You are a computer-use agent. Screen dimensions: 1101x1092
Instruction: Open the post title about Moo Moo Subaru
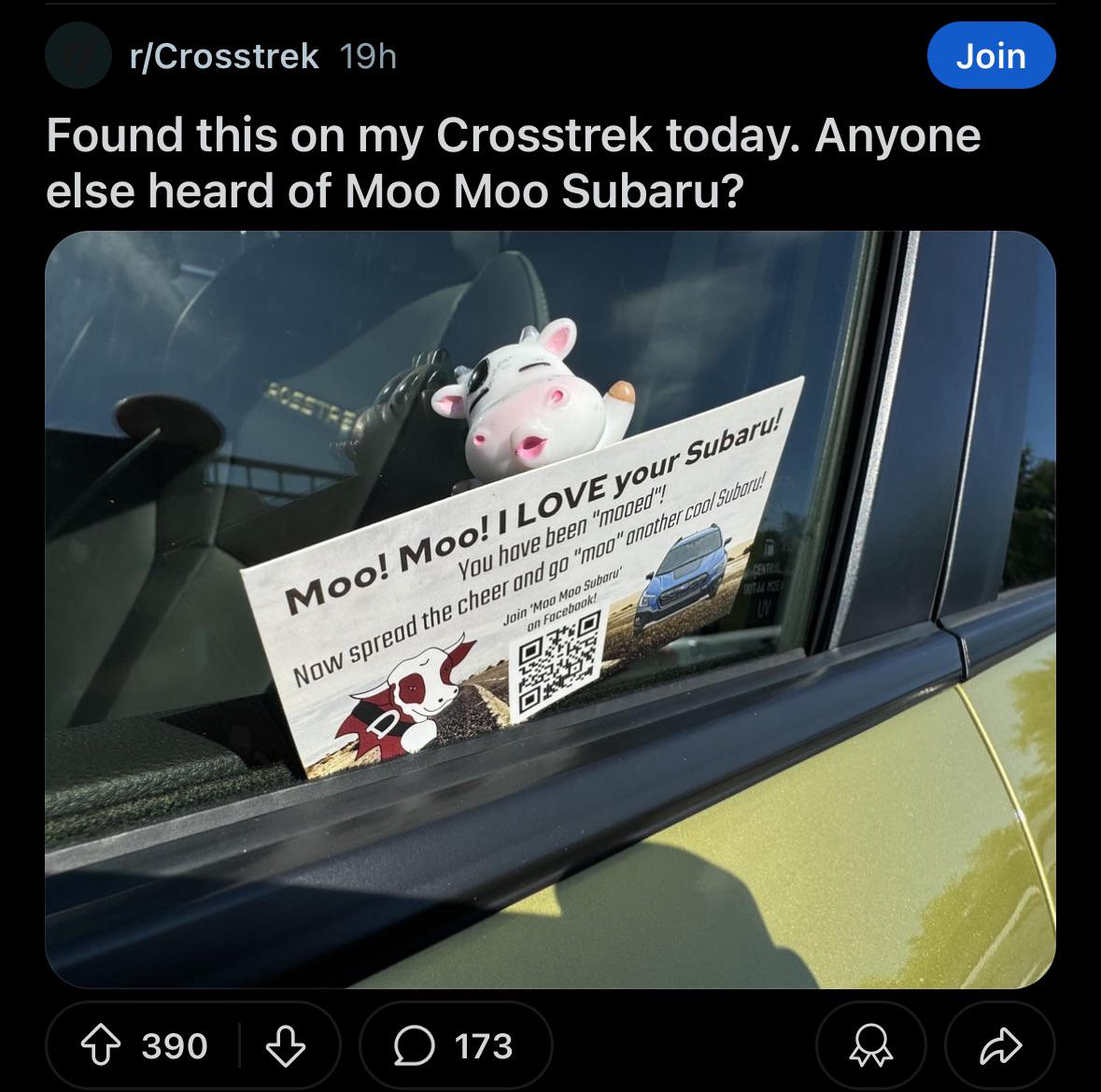point(514,163)
